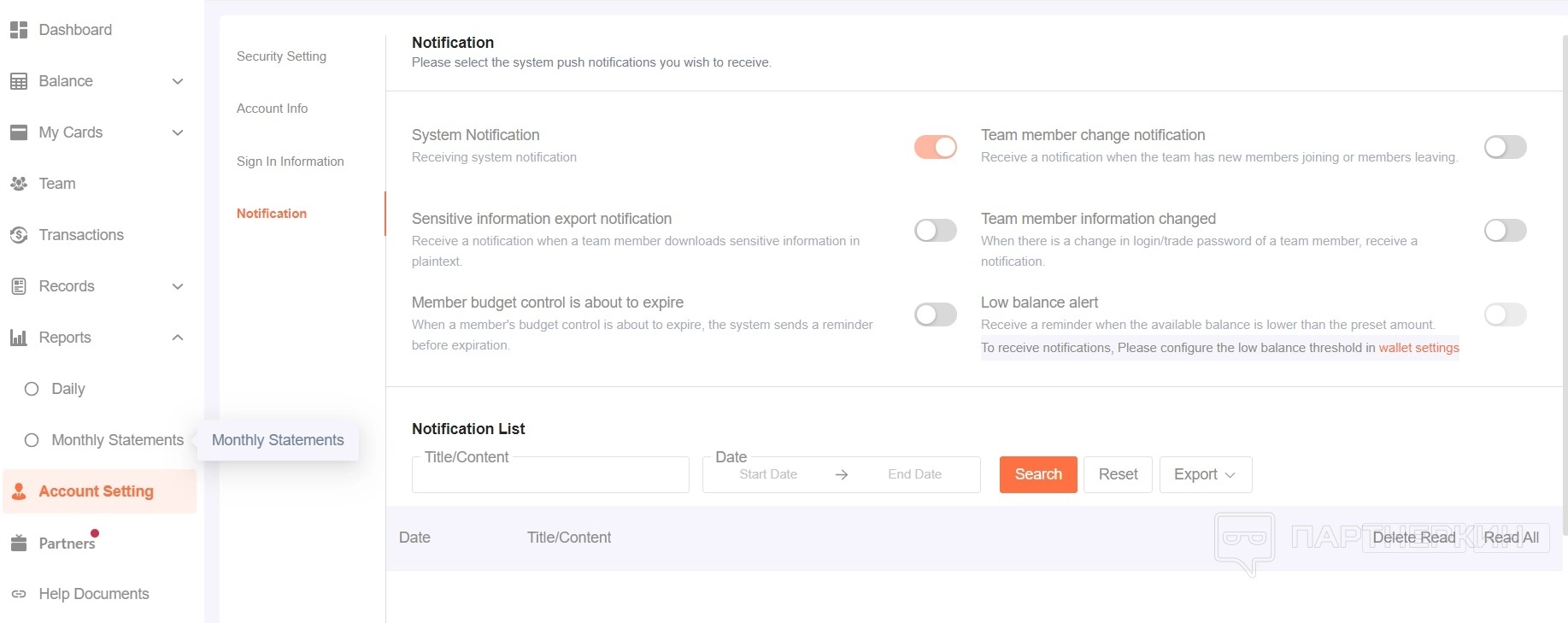Expand the Balance menu chevron
Viewport: 1568px width, 623px height.
point(178,81)
